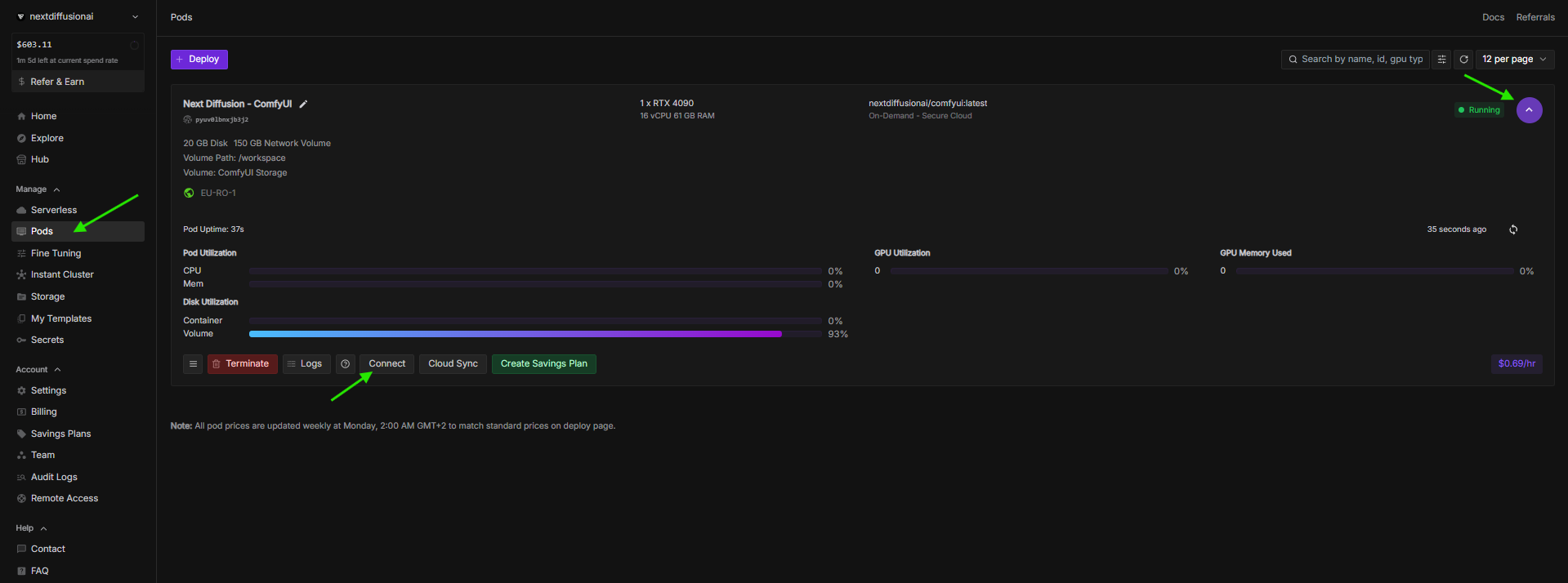Open the Contact page
This screenshot has width=1568, height=583.
point(78,550)
